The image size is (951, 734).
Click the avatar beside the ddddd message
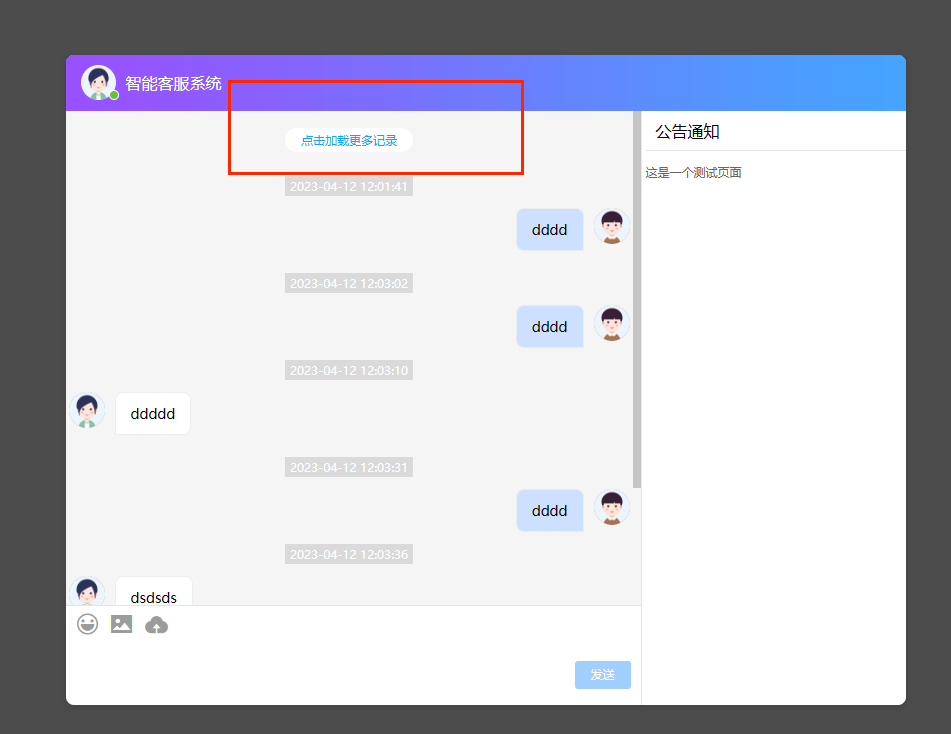click(x=87, y=411)
